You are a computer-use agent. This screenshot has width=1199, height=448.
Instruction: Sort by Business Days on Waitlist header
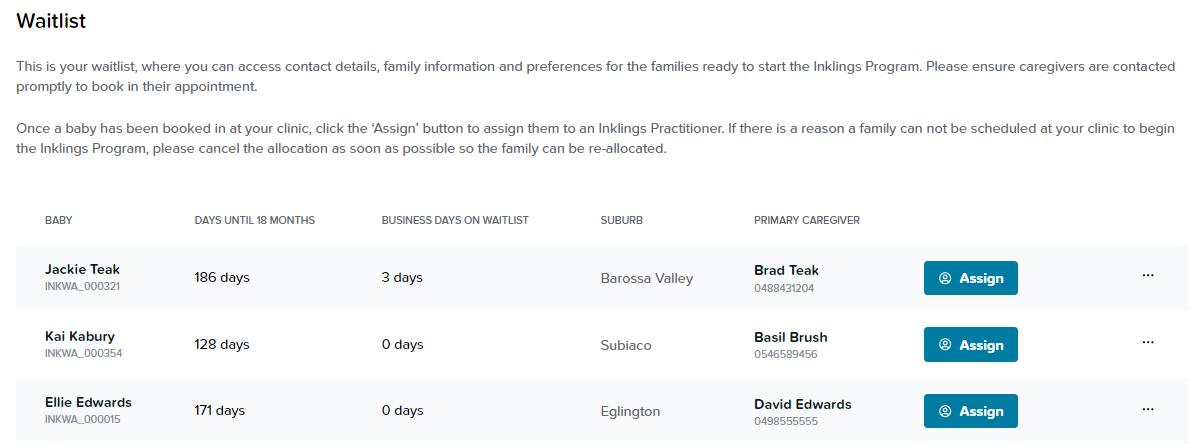[x=454, y=220]
